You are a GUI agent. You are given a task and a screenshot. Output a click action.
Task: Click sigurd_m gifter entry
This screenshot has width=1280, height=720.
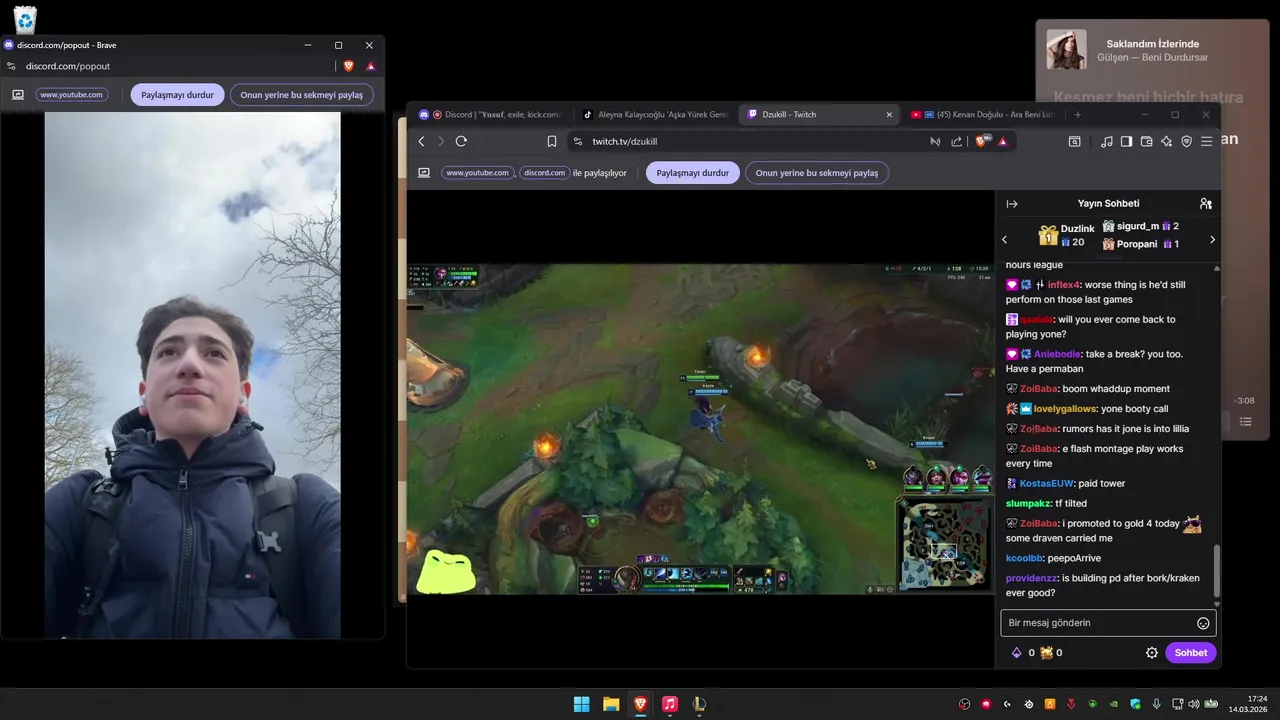tap(1140, 227)
